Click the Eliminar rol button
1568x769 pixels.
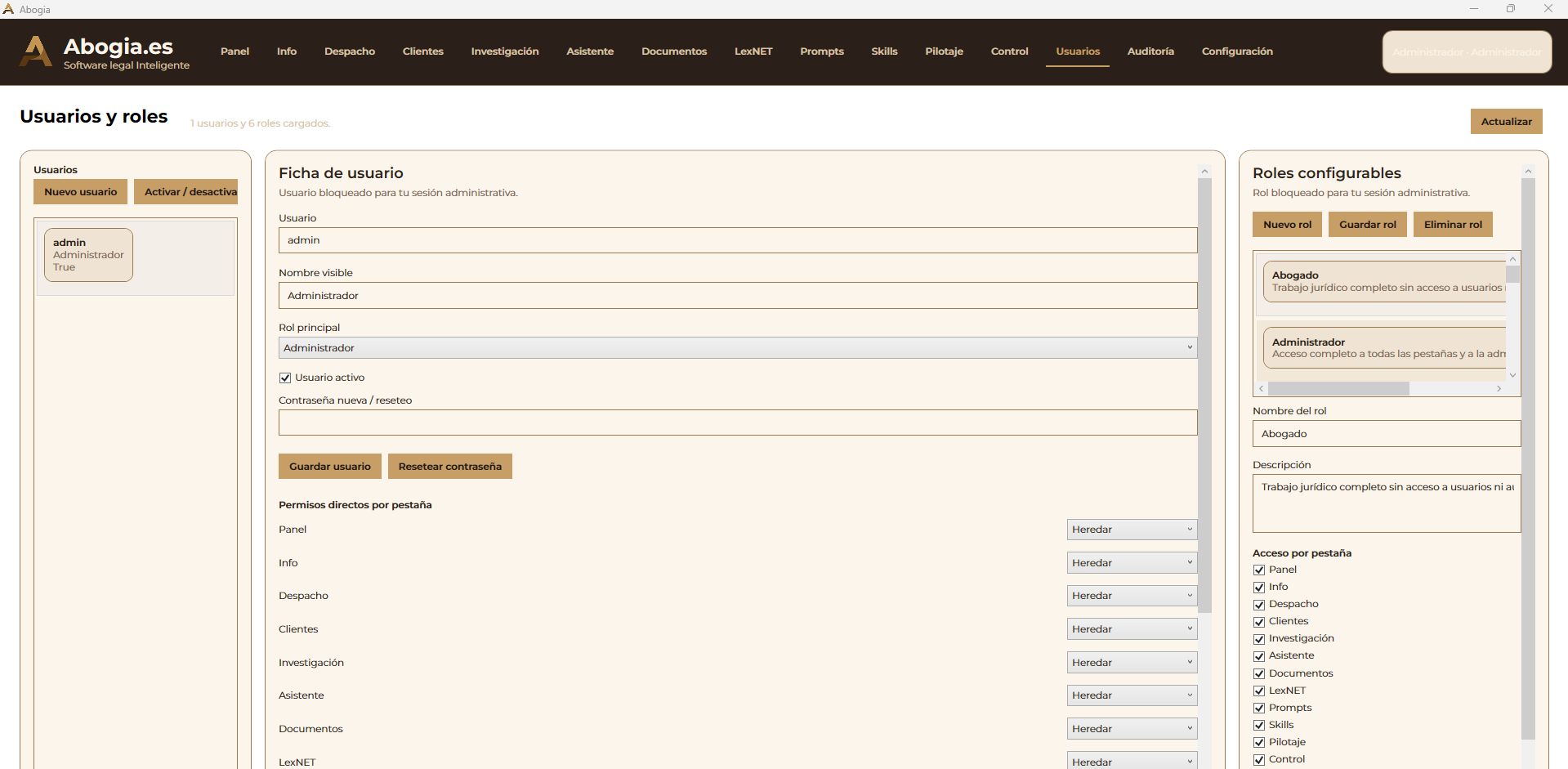(x=1452, y=225)
